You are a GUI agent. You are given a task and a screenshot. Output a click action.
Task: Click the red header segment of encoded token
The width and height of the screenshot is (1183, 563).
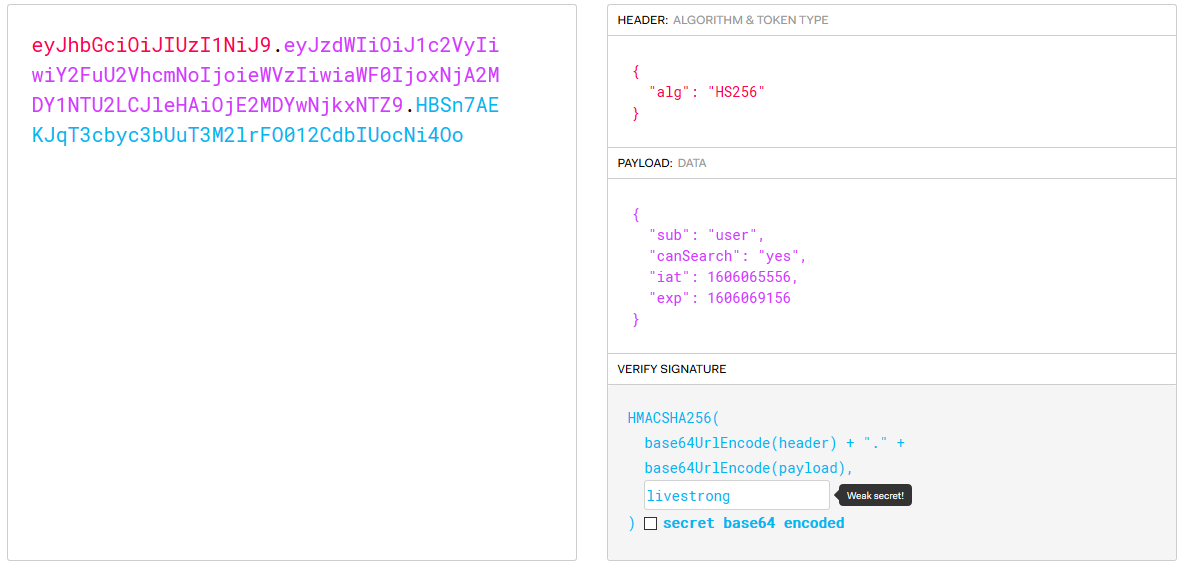click(151, 45)
